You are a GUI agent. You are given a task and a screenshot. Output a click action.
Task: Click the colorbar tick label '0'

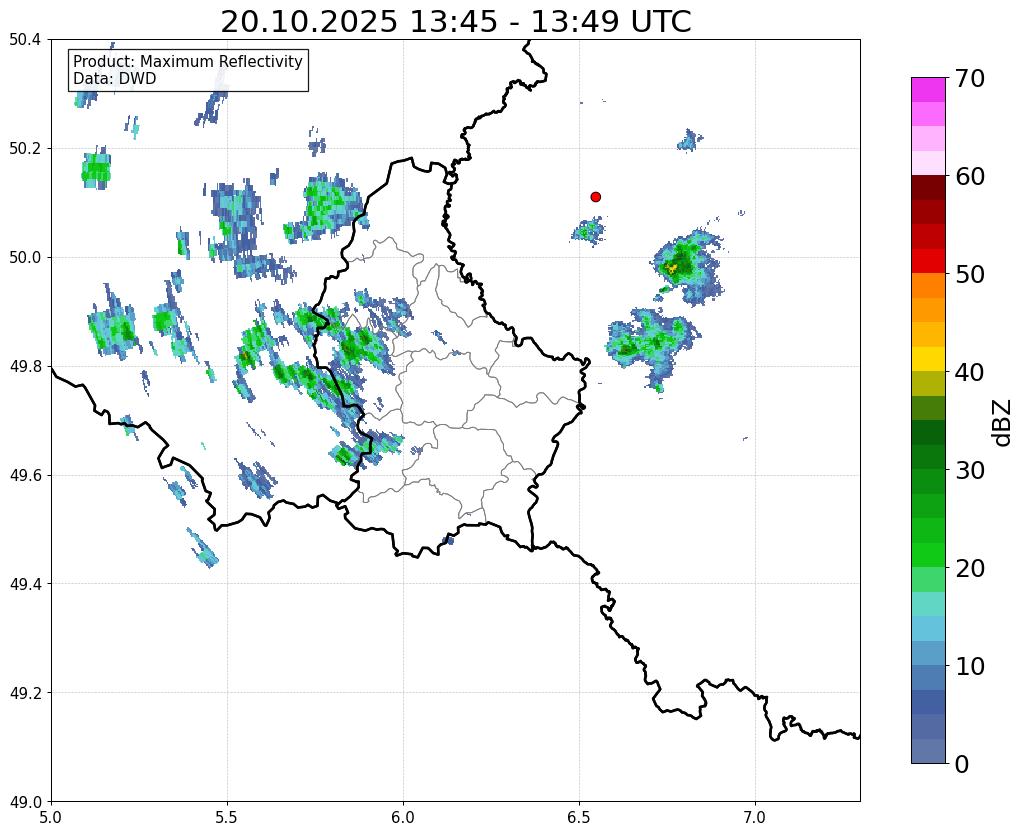962,764
